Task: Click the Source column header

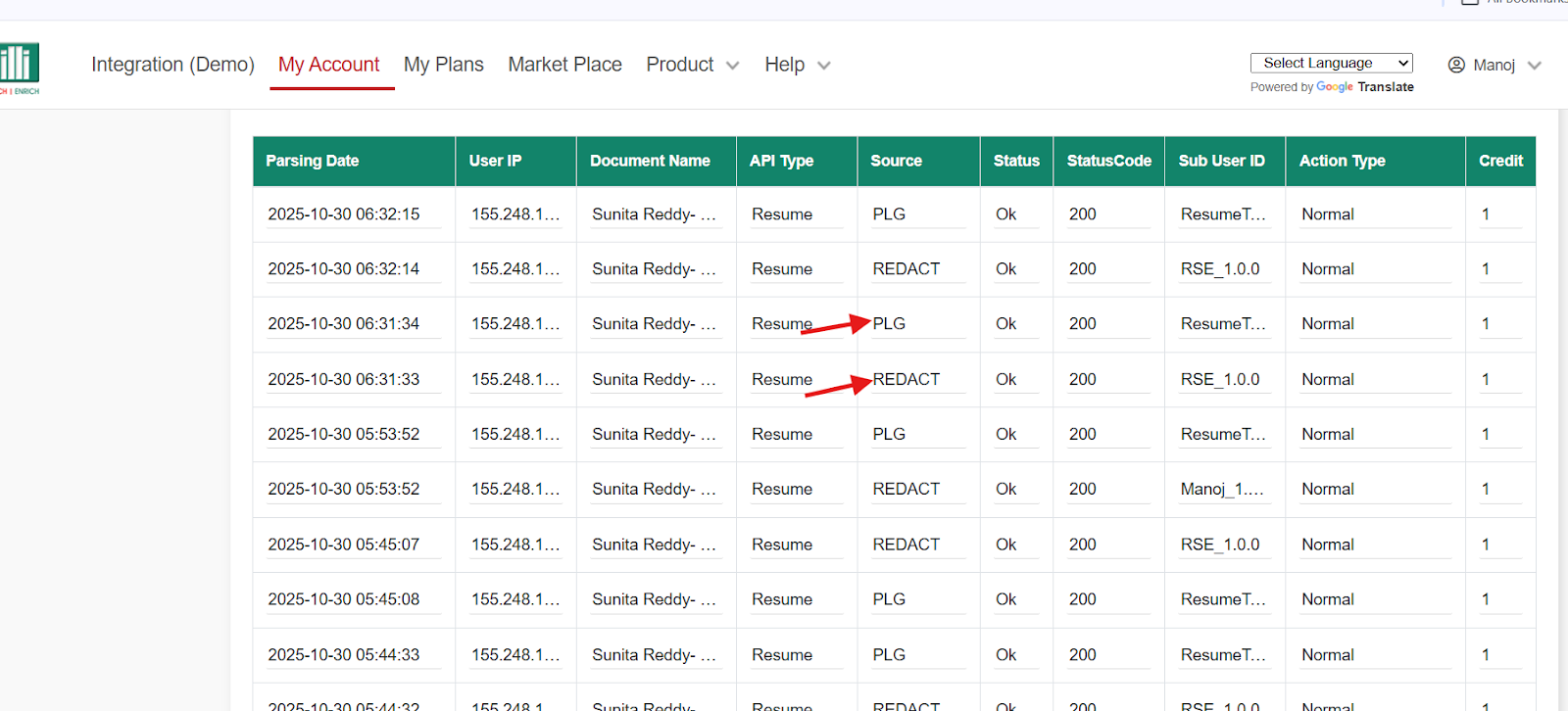Action: 896,161
